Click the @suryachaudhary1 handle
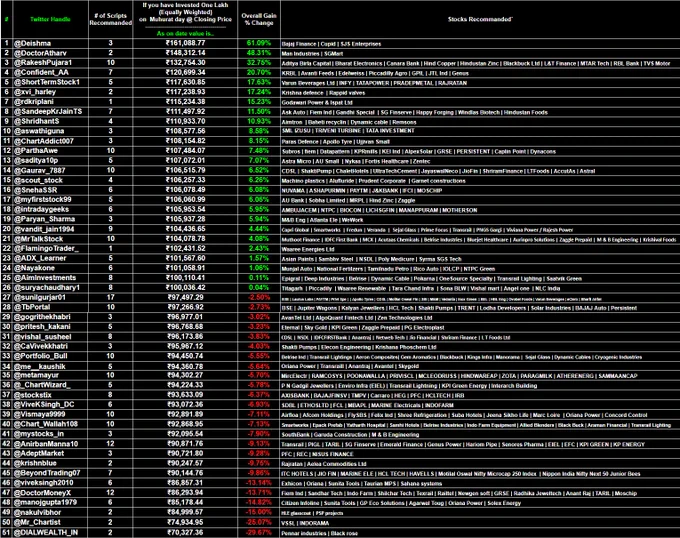Screen dimensions: 680x538 50,287
